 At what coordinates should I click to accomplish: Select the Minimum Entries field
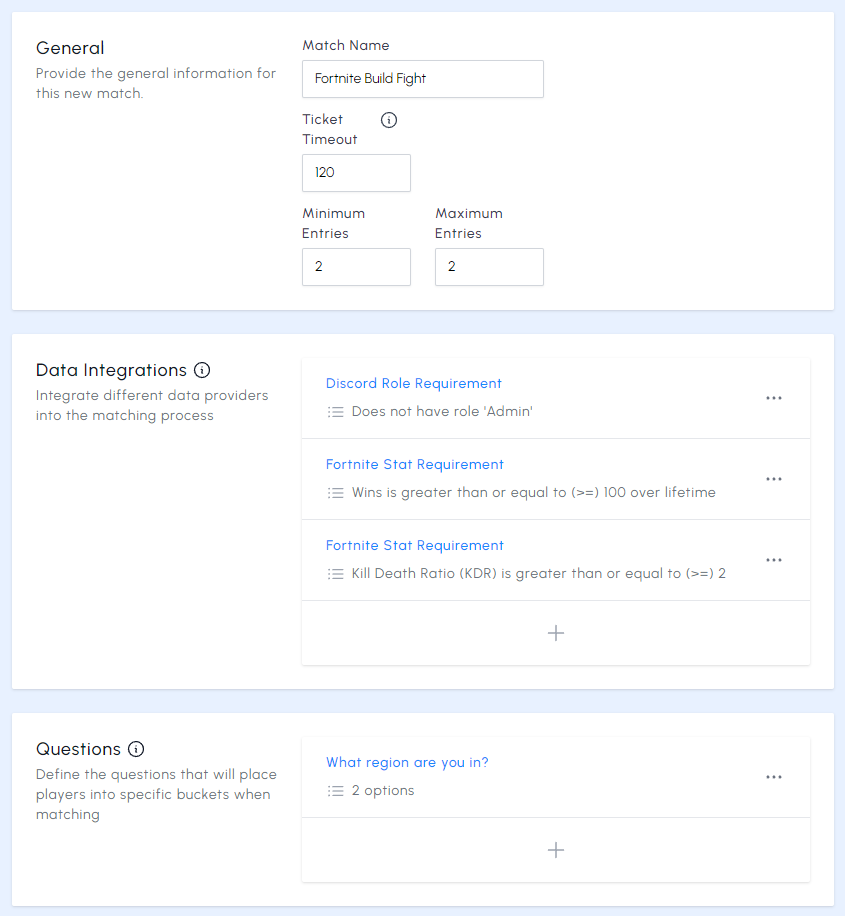pyautogui.click(x=356, y=266)
